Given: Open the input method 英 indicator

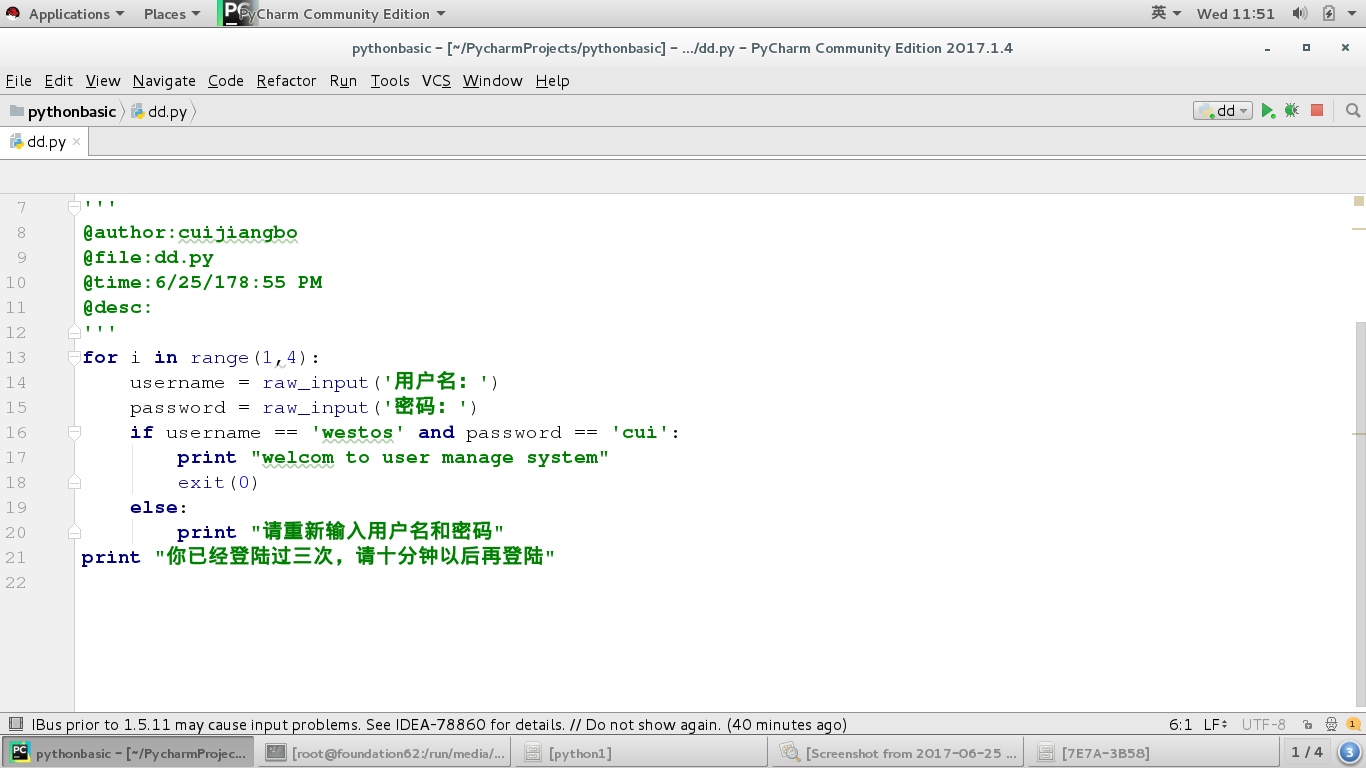Looking at the screenshot, I should [x=1166, y=13].
